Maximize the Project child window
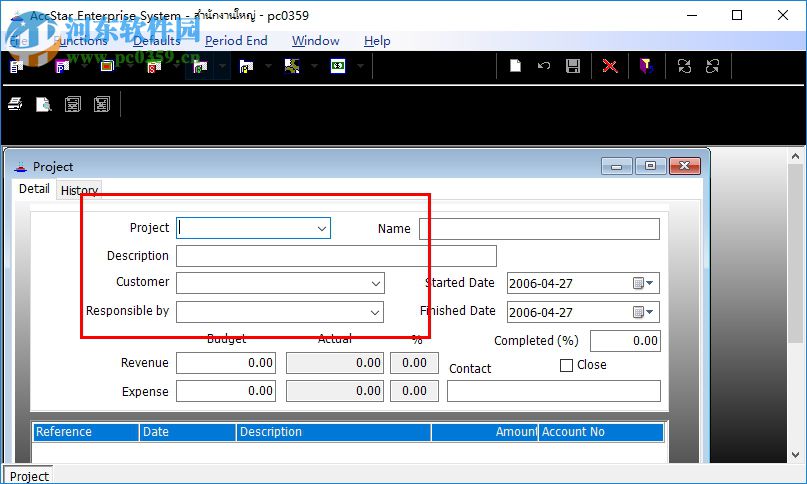This screenshot has width=807, height=484. tap(651, 166)
